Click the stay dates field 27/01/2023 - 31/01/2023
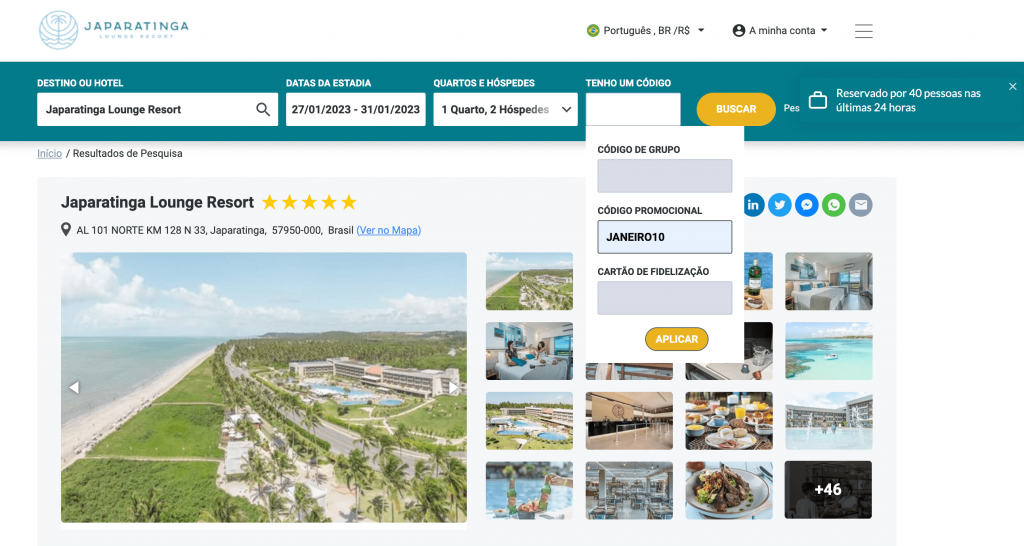This screenshot has height=546, width=1024. [x=356, y=110]
